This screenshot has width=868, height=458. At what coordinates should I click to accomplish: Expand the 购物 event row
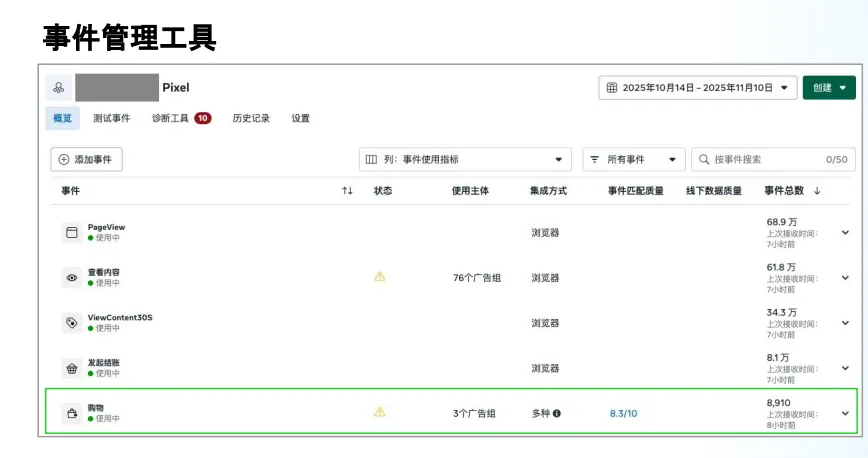[845, 413]
